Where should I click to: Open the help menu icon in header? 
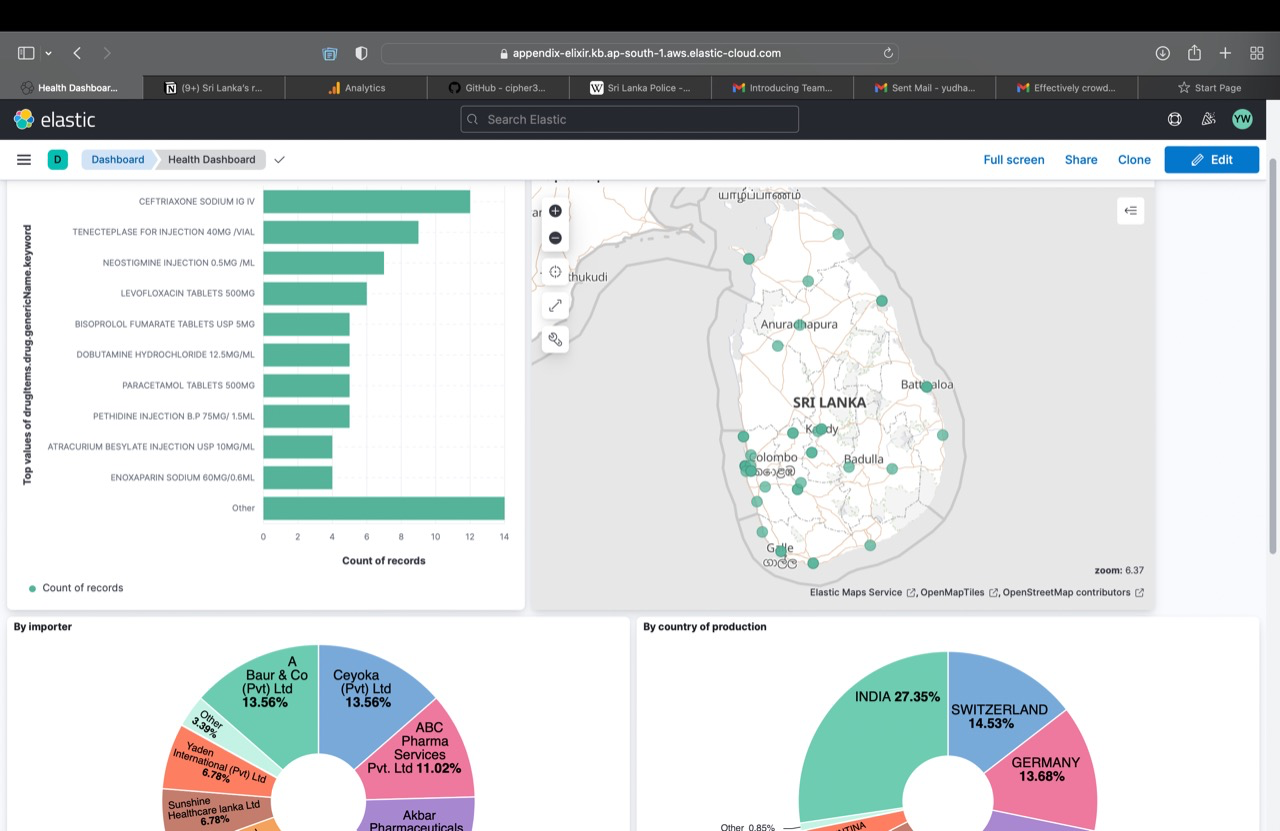pos(1174,120)
